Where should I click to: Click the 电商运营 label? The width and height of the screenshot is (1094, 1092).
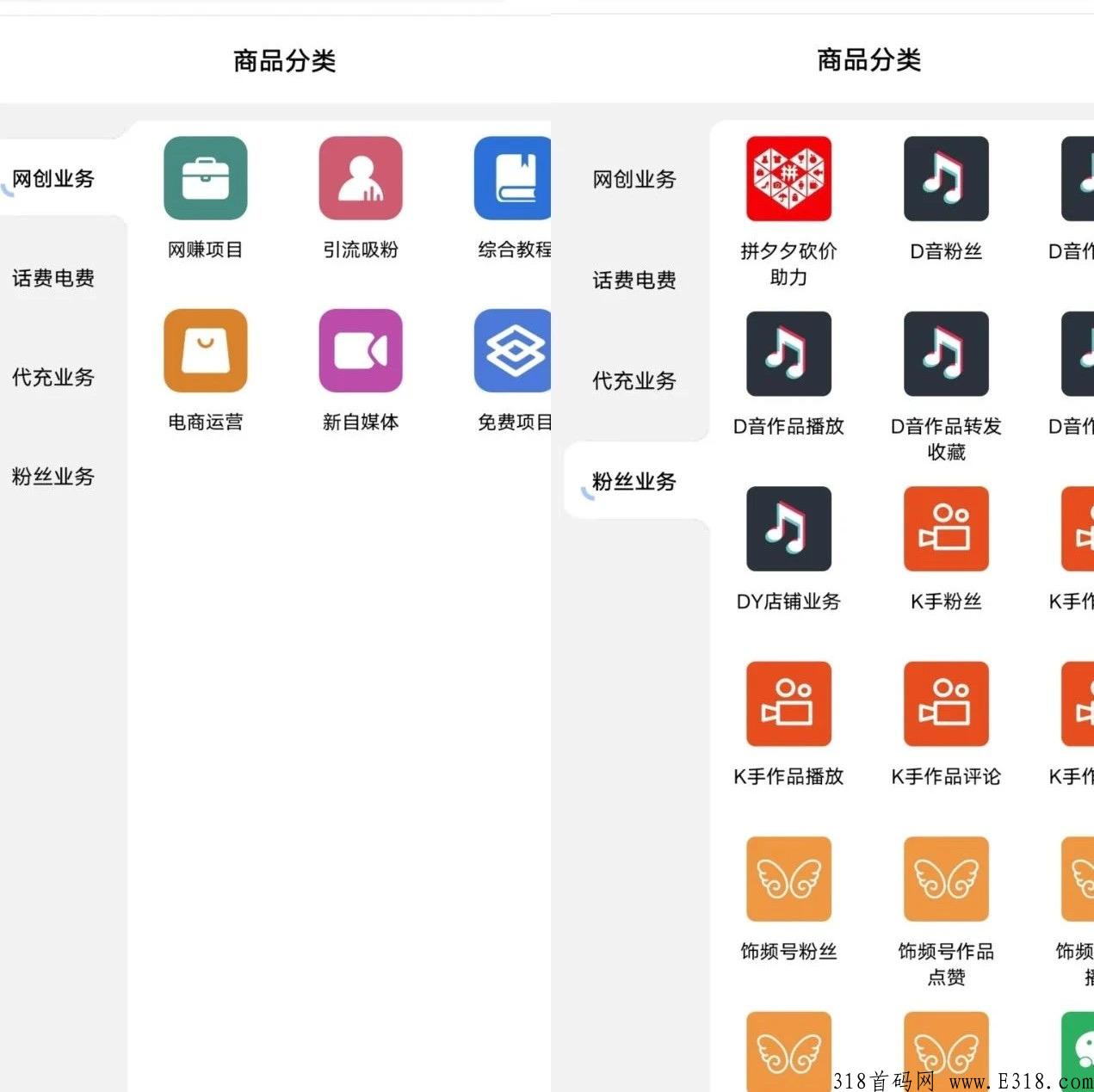click(x=205, y=422)
